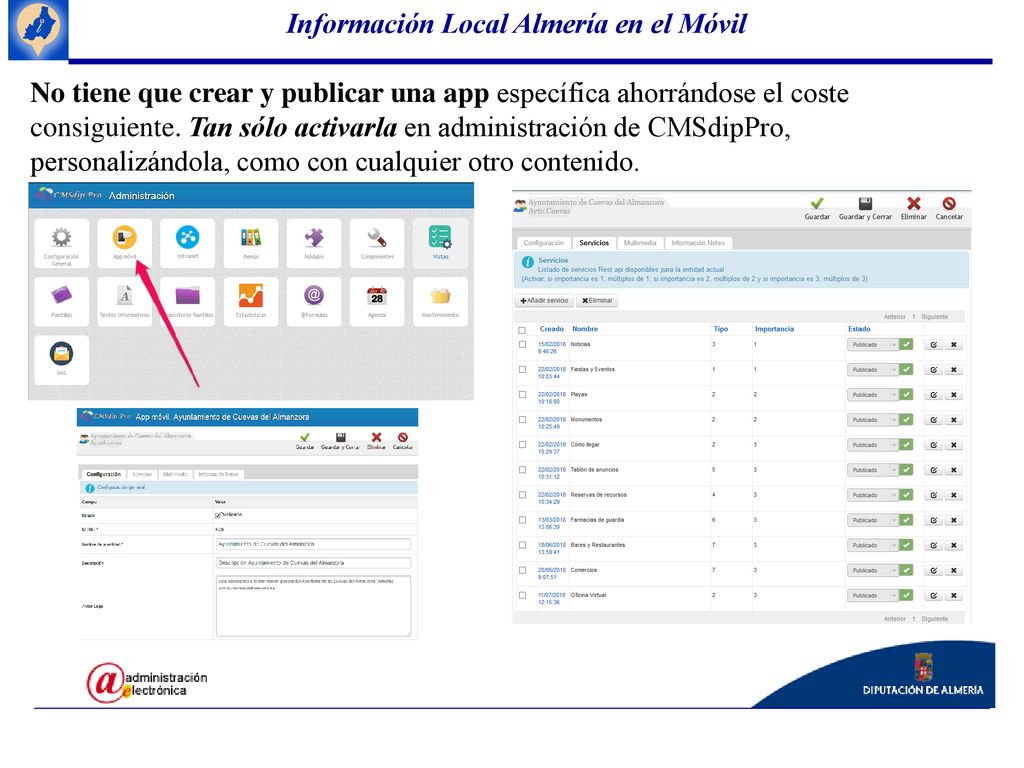Select Servicios tab in the right window
The image size is (1024, 768).
594,243
